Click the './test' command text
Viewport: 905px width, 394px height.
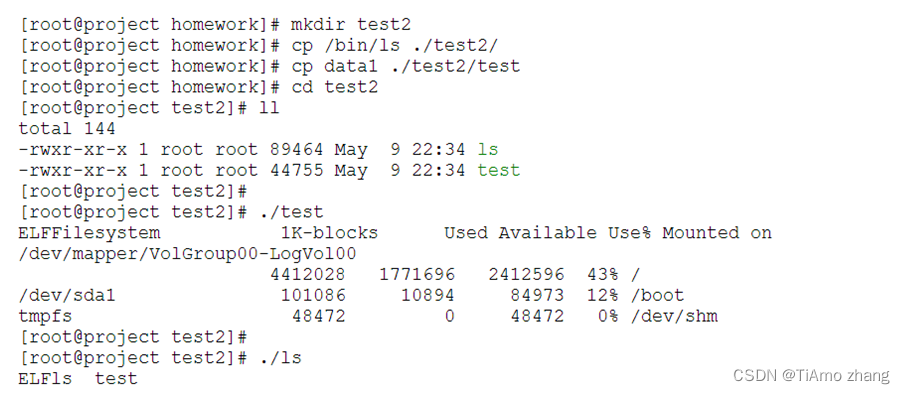[291, 212]
